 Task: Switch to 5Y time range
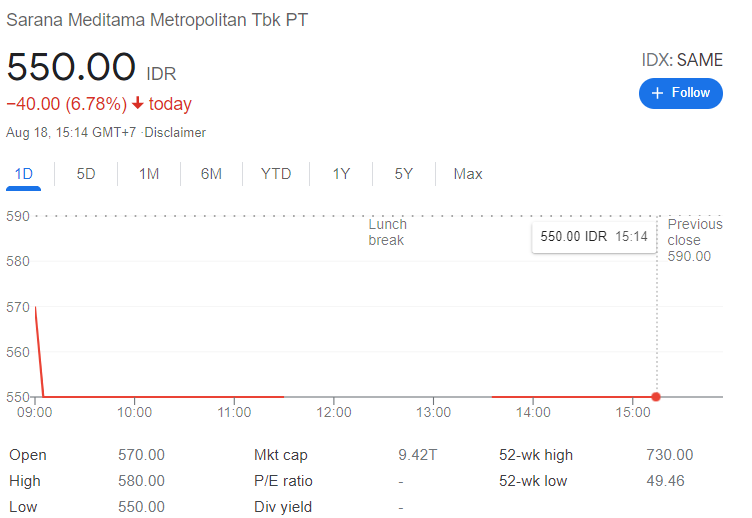coord(403,174)
